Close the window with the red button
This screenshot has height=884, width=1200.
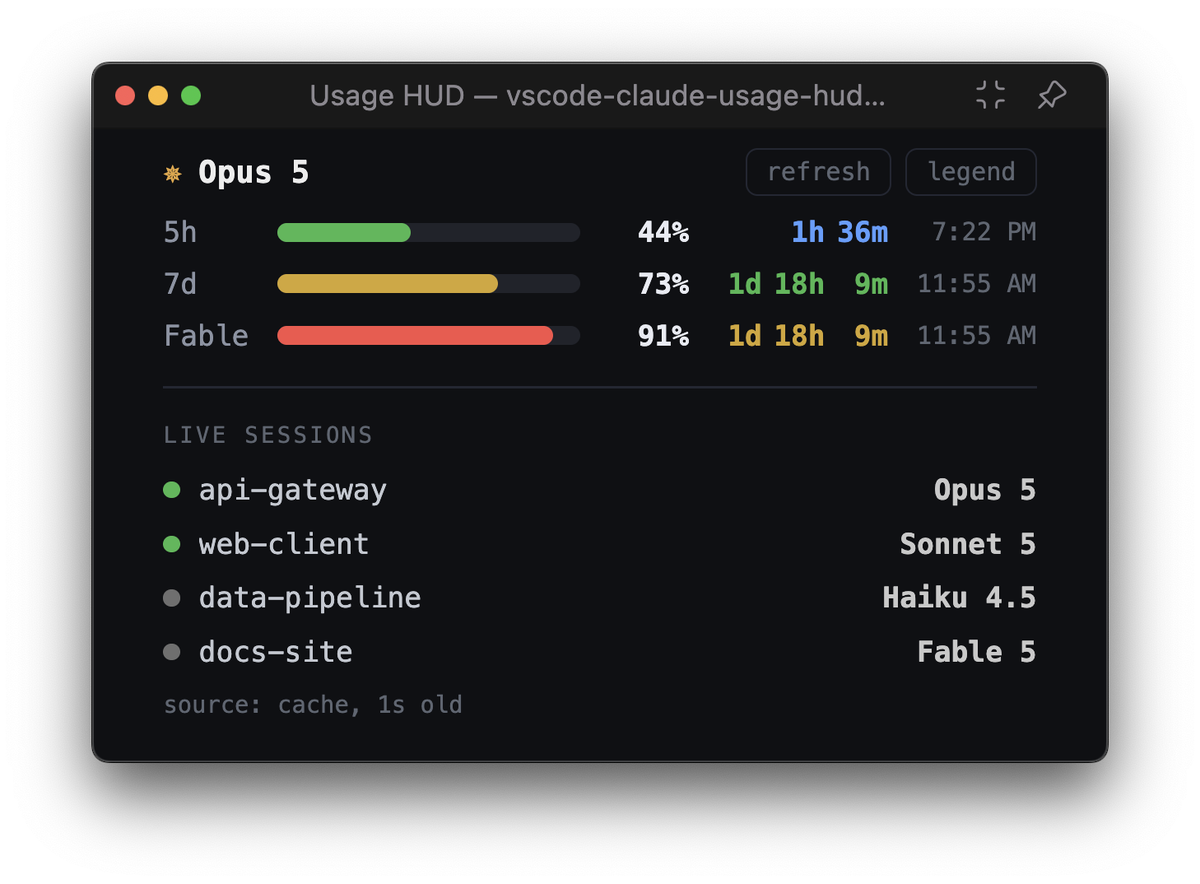coord(125,96)
